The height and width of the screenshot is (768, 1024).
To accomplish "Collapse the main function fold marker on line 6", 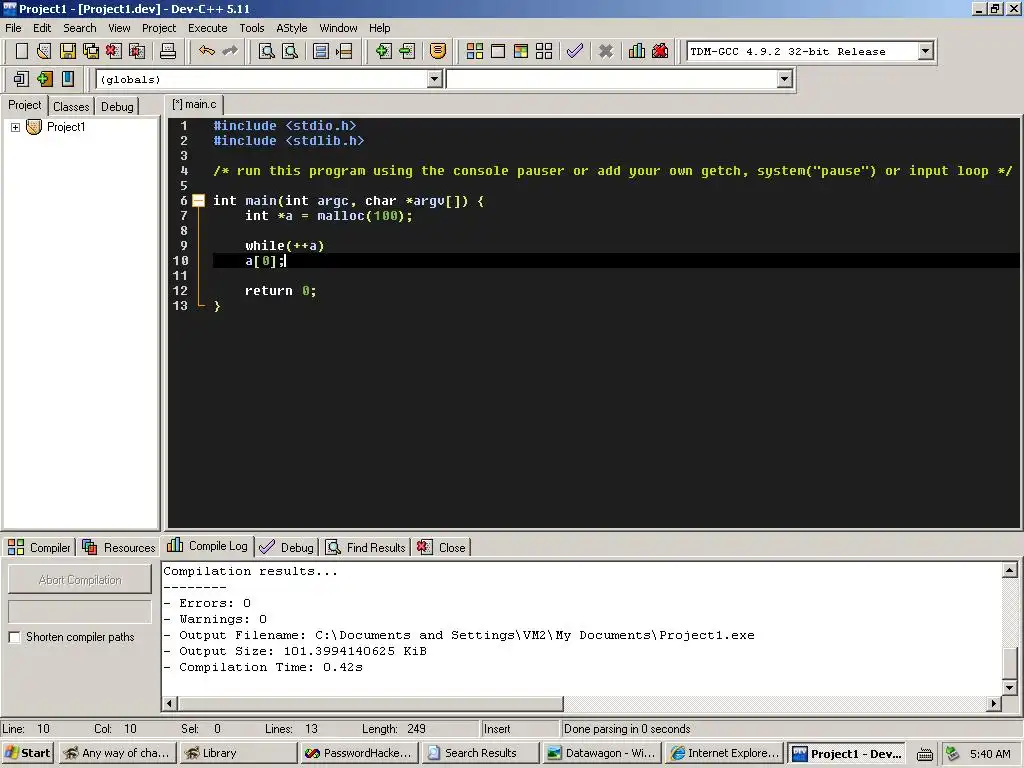I will (x=199, y=200).
